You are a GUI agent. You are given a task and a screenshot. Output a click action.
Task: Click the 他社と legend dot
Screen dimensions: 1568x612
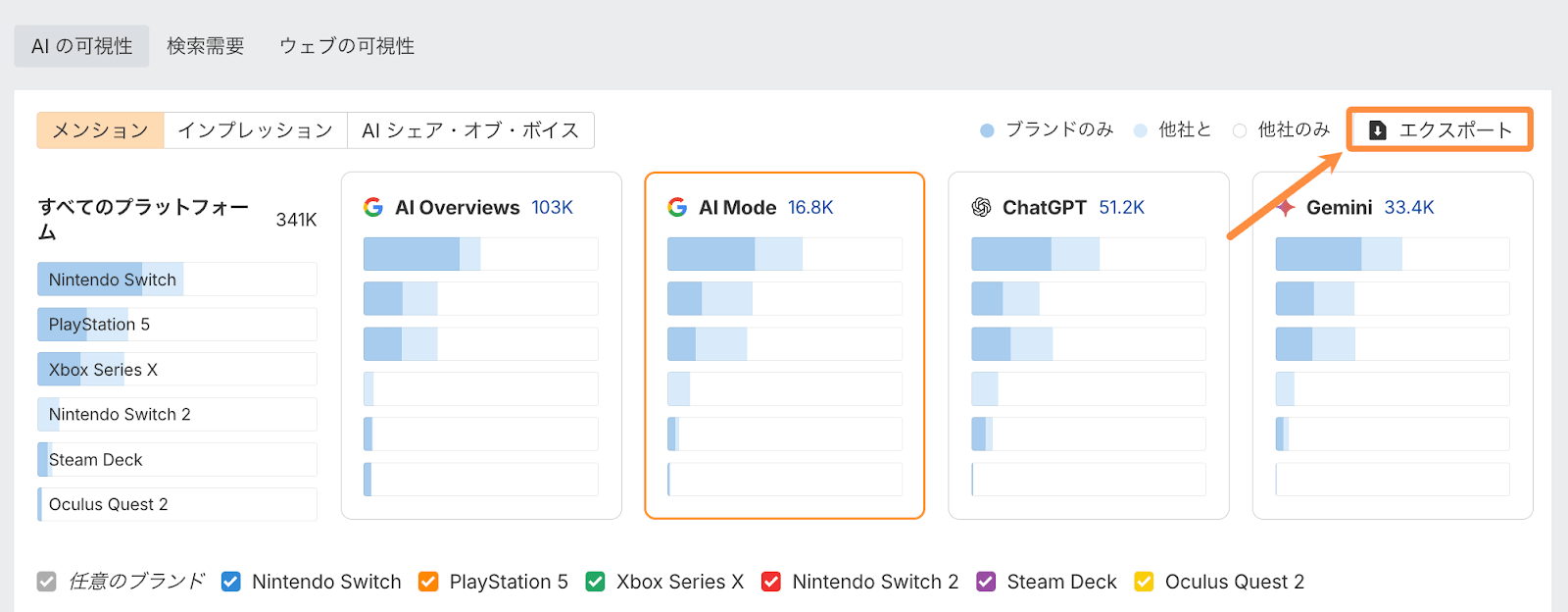pyautogui.click(x=1141, y=130)
